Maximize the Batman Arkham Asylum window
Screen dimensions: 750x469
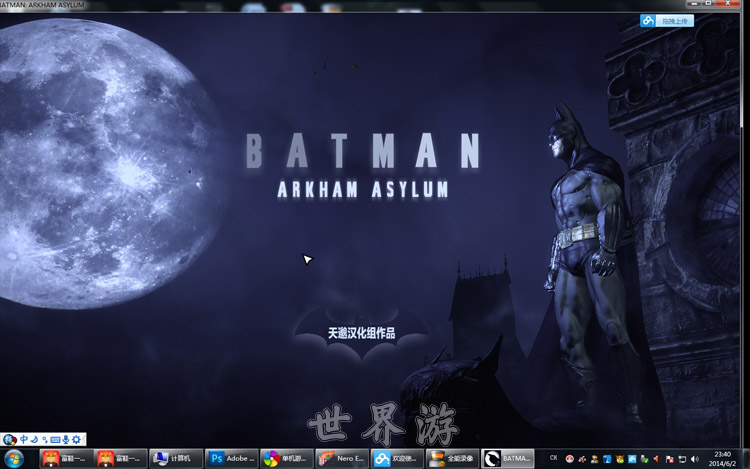point(709,4)
